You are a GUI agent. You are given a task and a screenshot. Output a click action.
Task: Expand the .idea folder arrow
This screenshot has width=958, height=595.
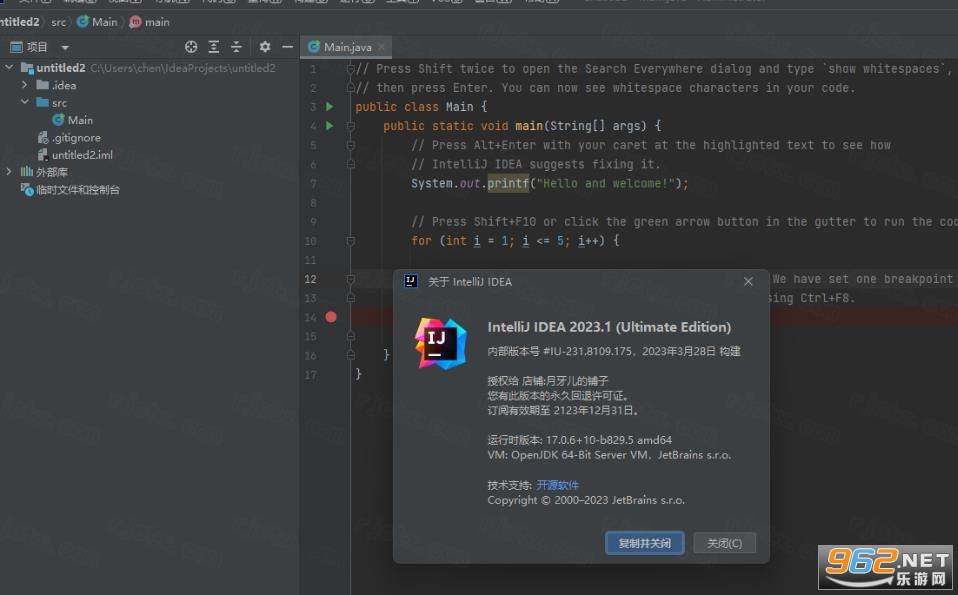point(24,84)
